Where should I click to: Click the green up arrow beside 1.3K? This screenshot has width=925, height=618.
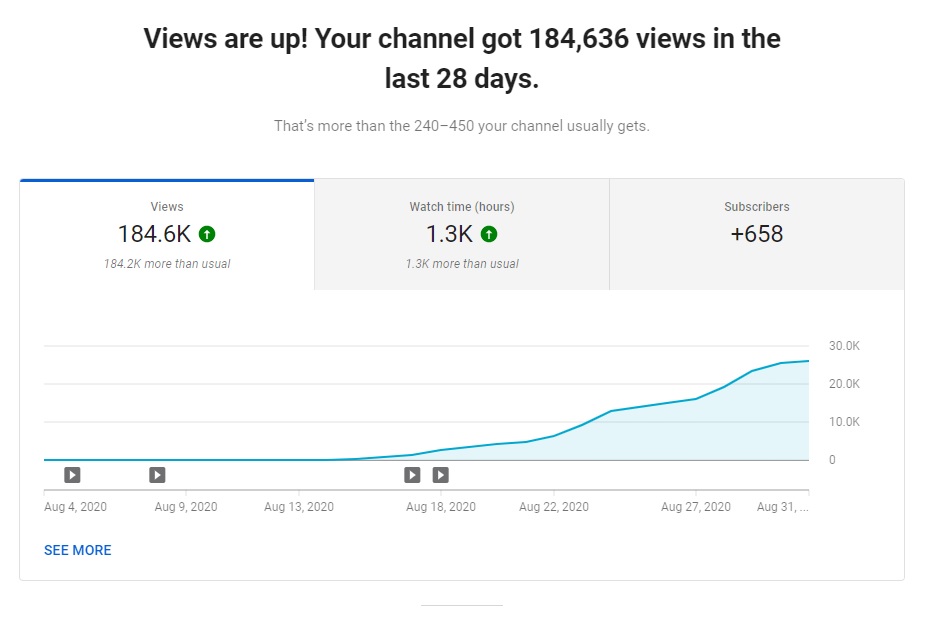click(489, 235)
